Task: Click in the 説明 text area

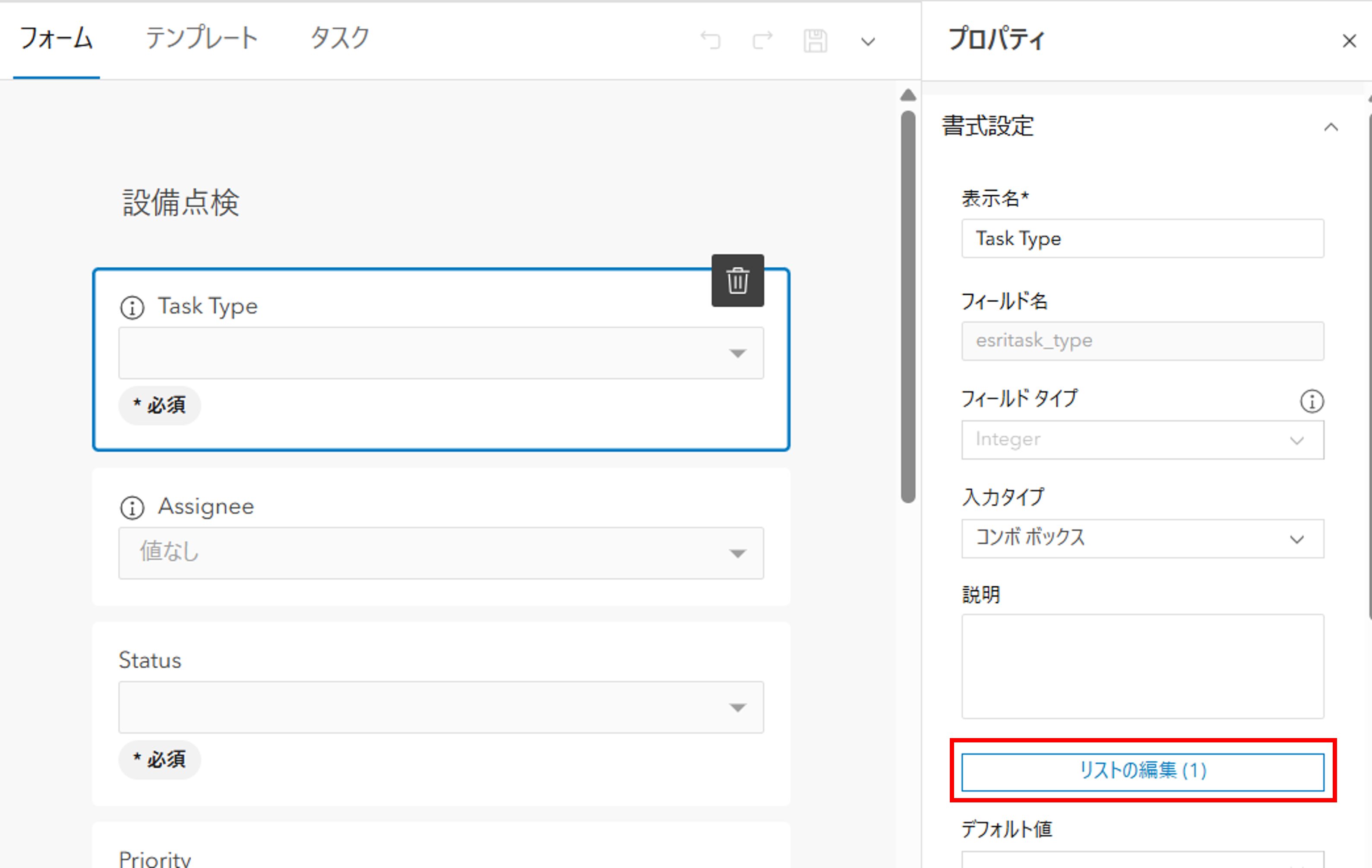Action: click(x=1142, y=666)
